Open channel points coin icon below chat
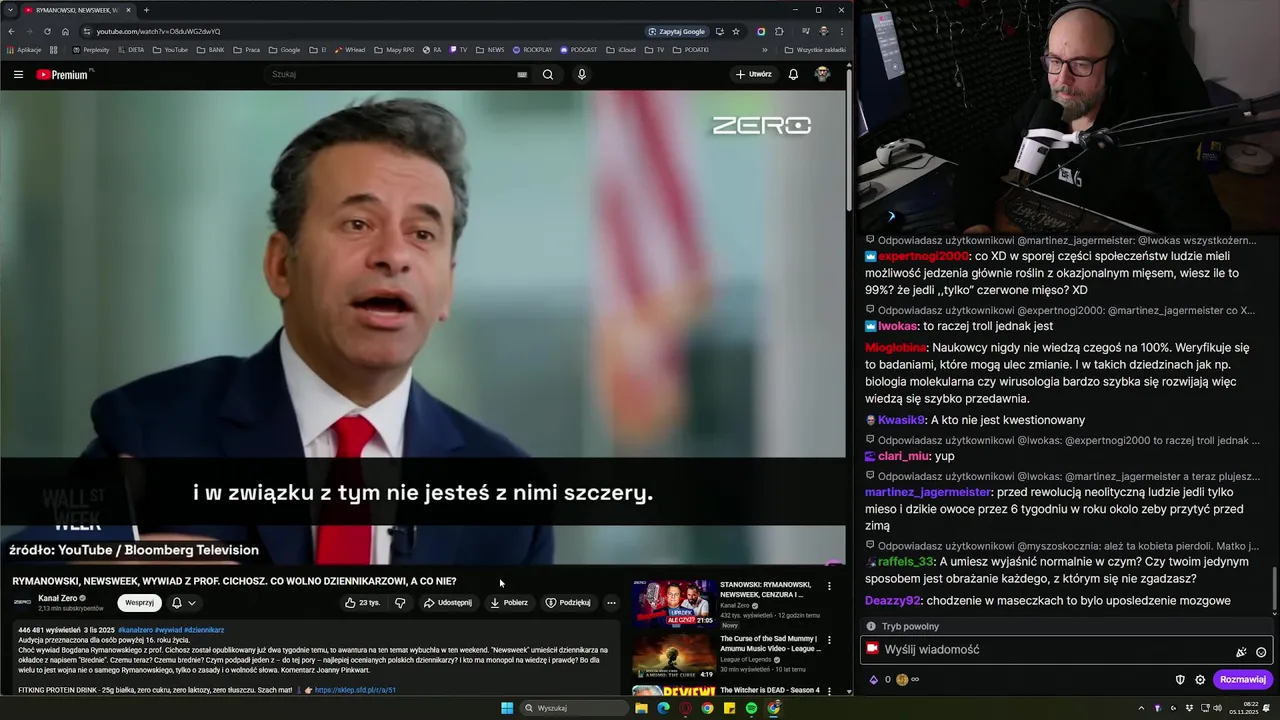This screenshot has width=1280, height=720. pos(902,679)
